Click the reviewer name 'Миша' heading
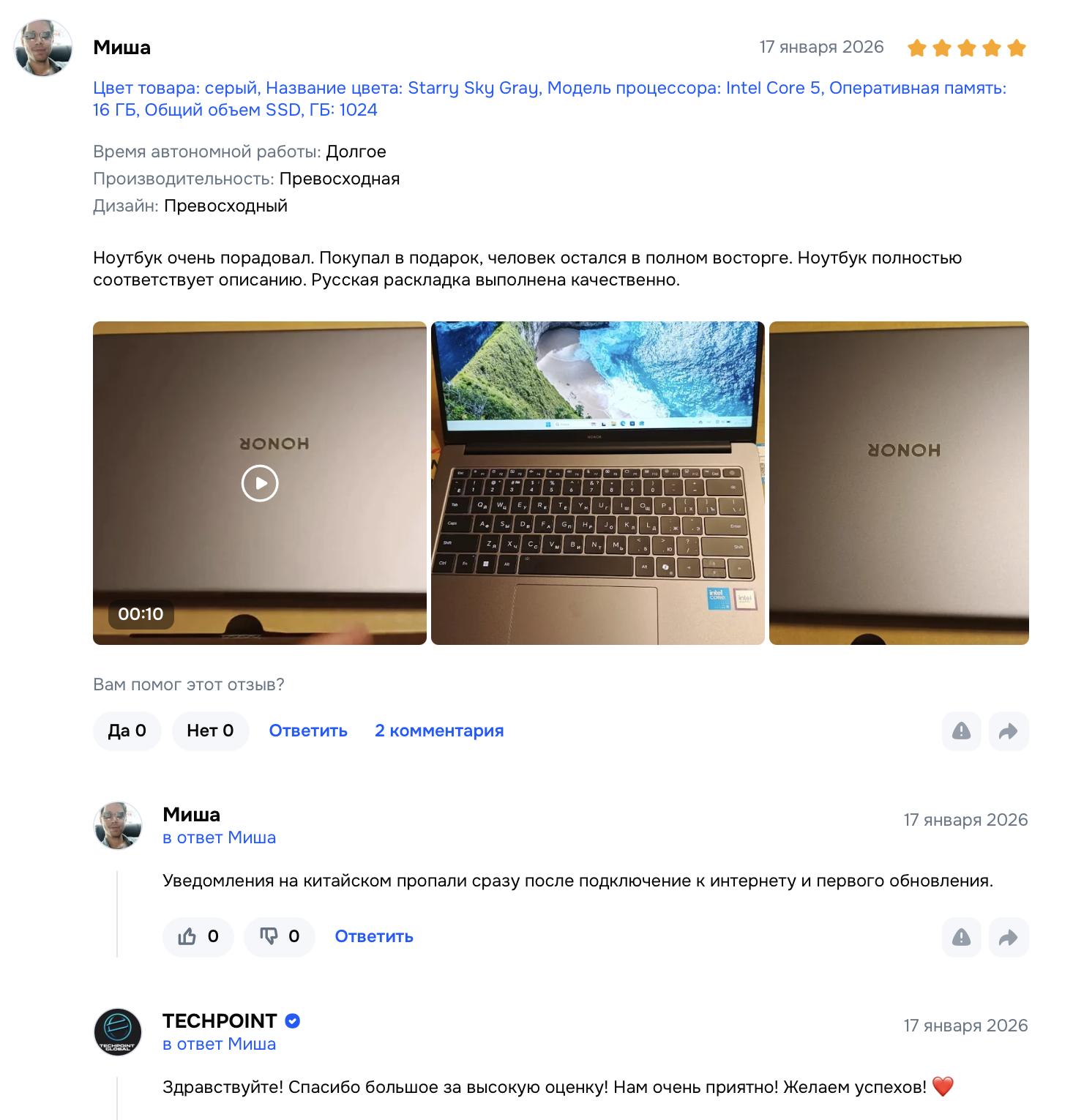Viewport: 1073px width, 1120px height. (x=122, y=48)
